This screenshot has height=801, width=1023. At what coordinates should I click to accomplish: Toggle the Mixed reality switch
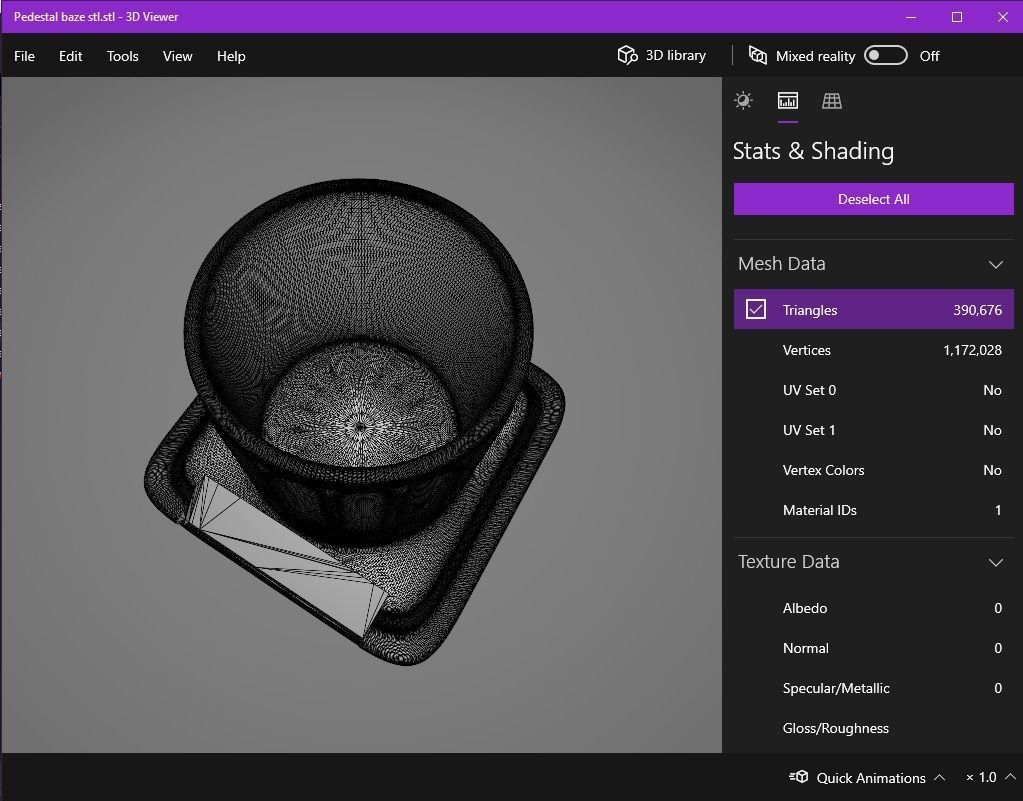tap(885, 55)
